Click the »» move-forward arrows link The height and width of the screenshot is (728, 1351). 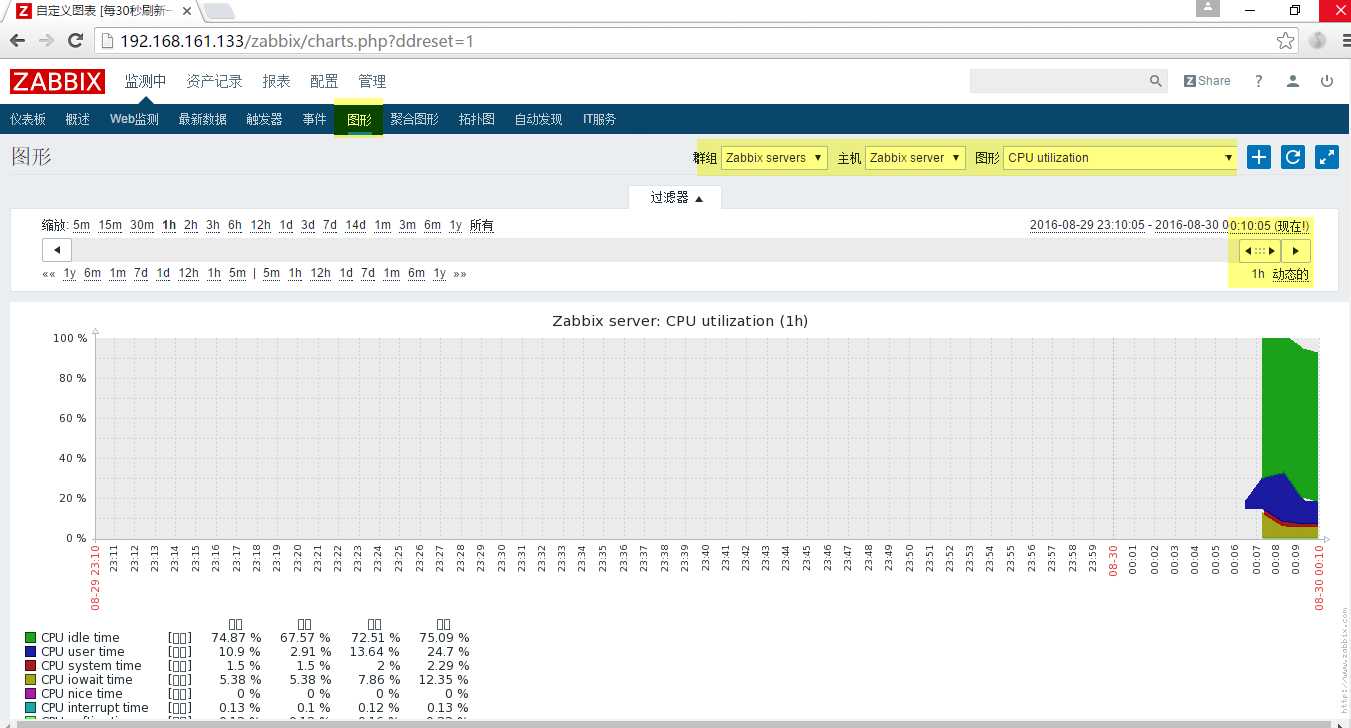point(460,274)
